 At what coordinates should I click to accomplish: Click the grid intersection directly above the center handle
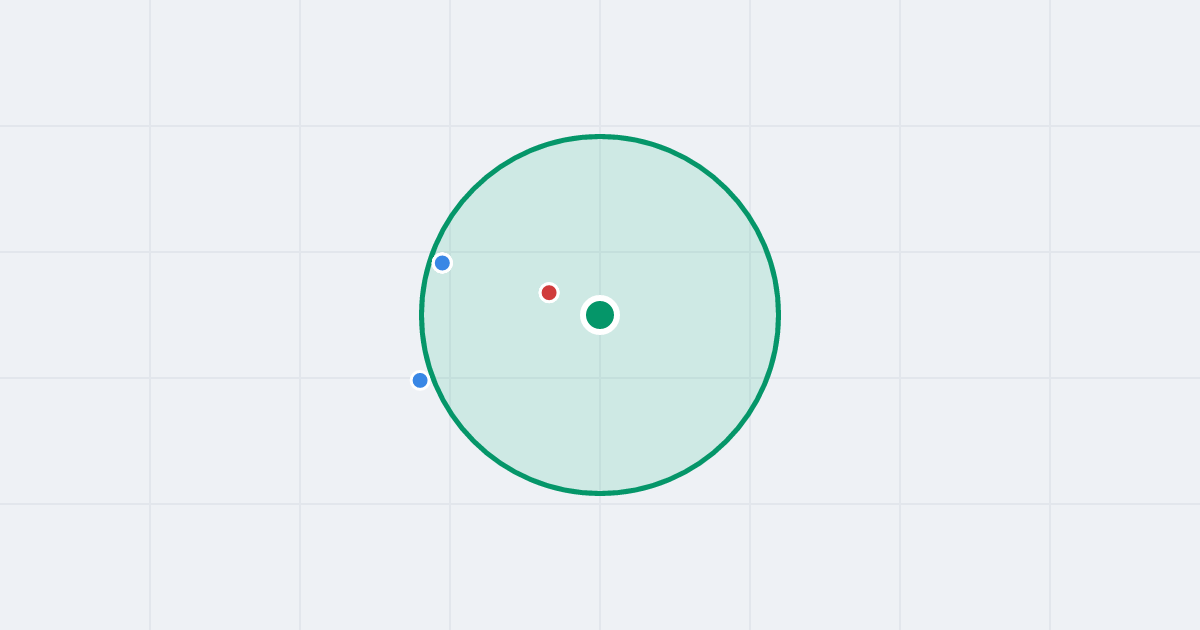pos(600,252)
